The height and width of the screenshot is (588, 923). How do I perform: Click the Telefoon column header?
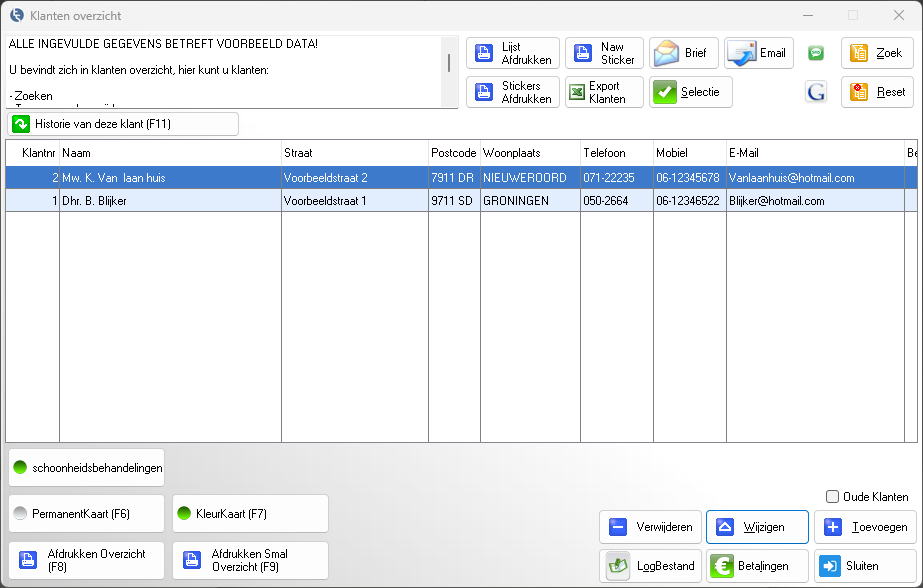[x=617, y=153]
